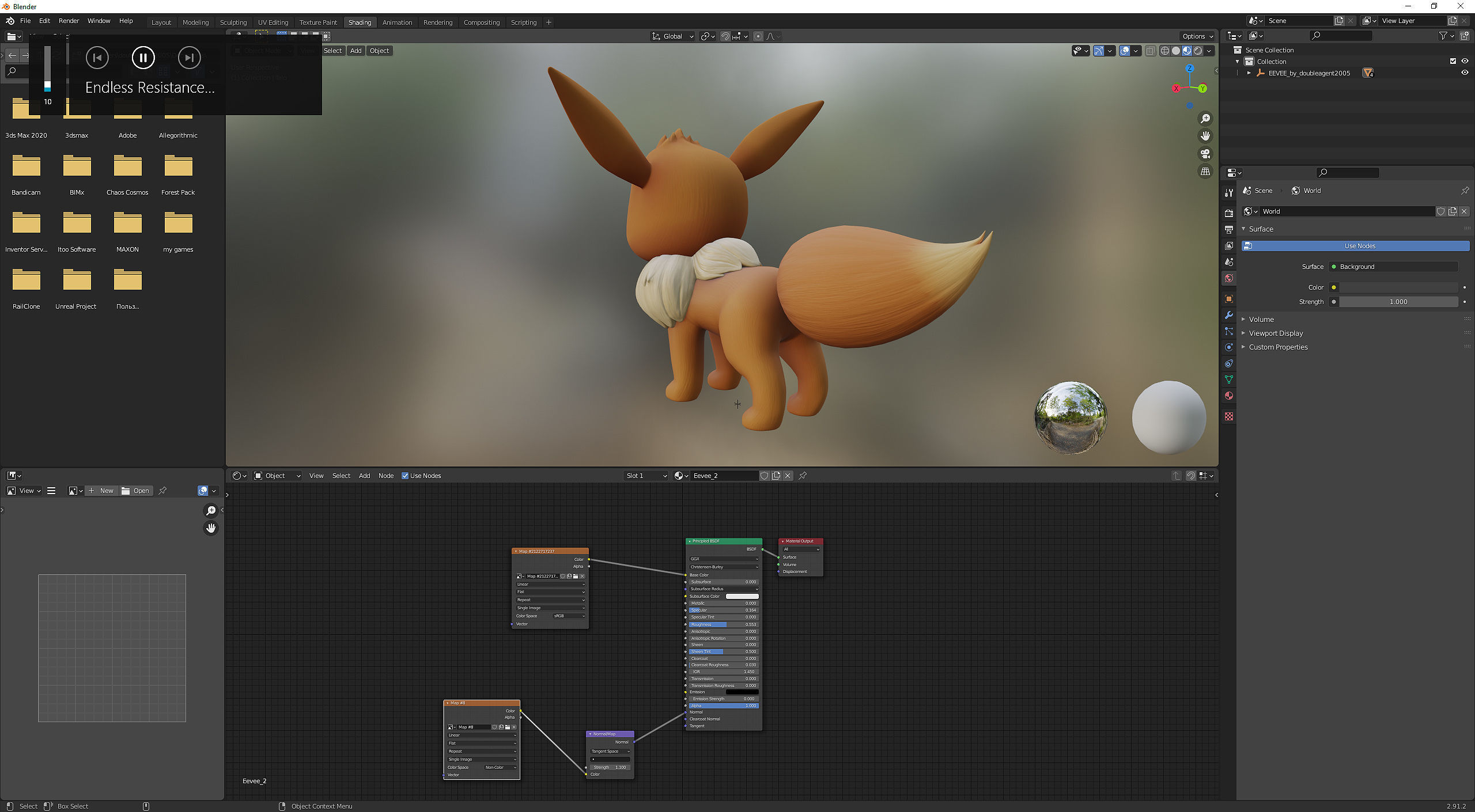The image size is (1475, 812).
Task: Toggle the viewport camera view icon
Action: (x=1205, y=154)
